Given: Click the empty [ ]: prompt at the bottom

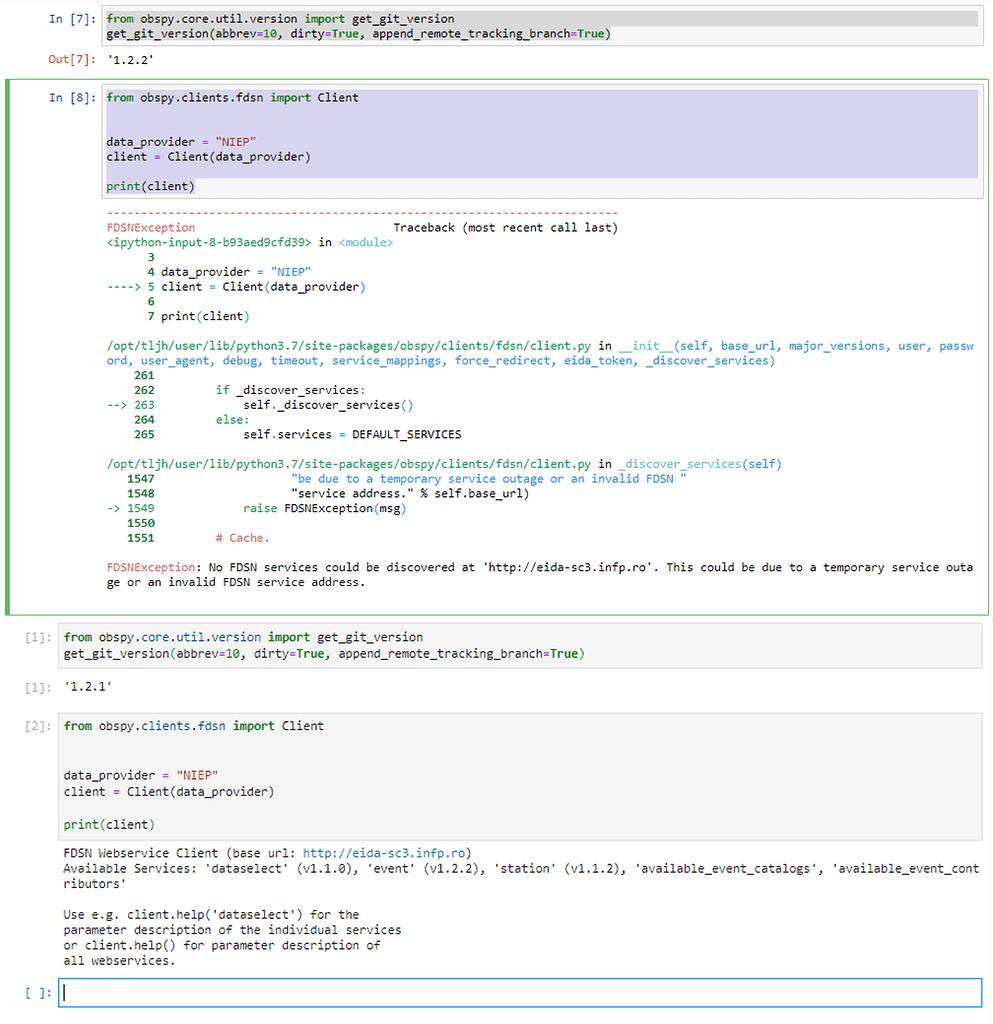Looking at the screenshot, I should (x=36, y=992).
